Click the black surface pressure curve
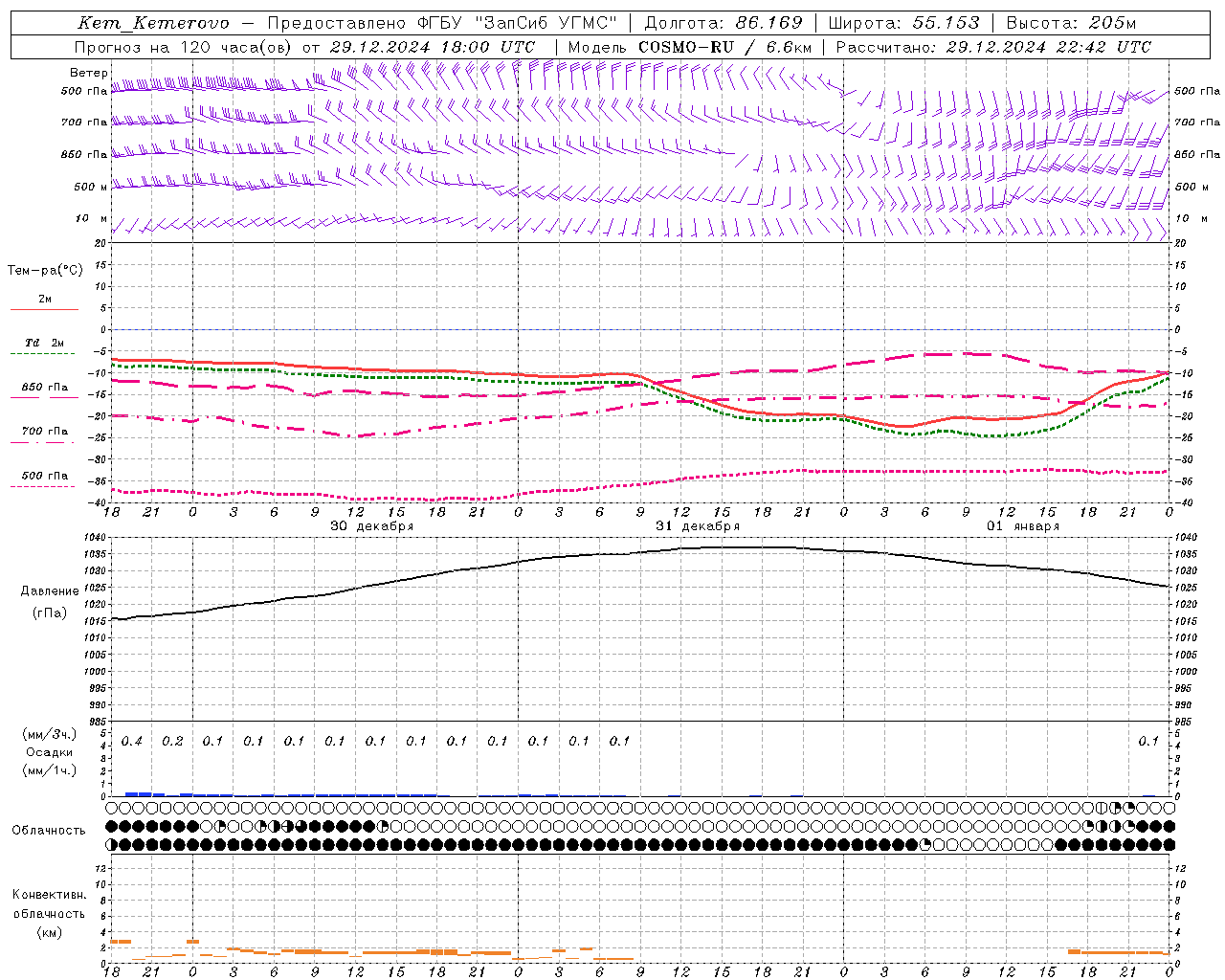Viewport: 1225px width, 980px height. 641,553
